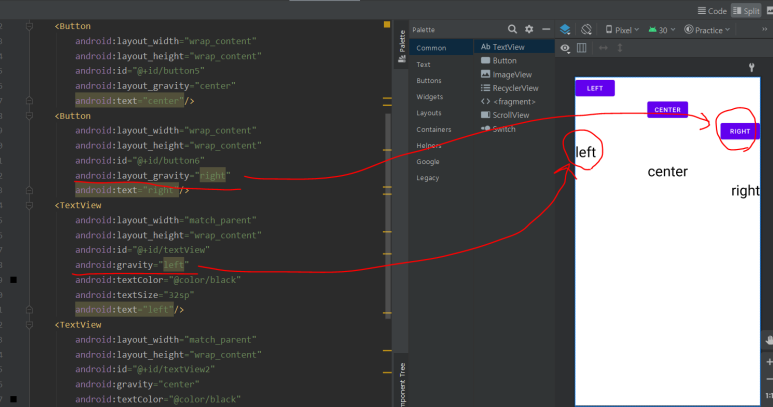
Task: Click the black color swatch beside second textColor line
Action: (x=14, y=399)
